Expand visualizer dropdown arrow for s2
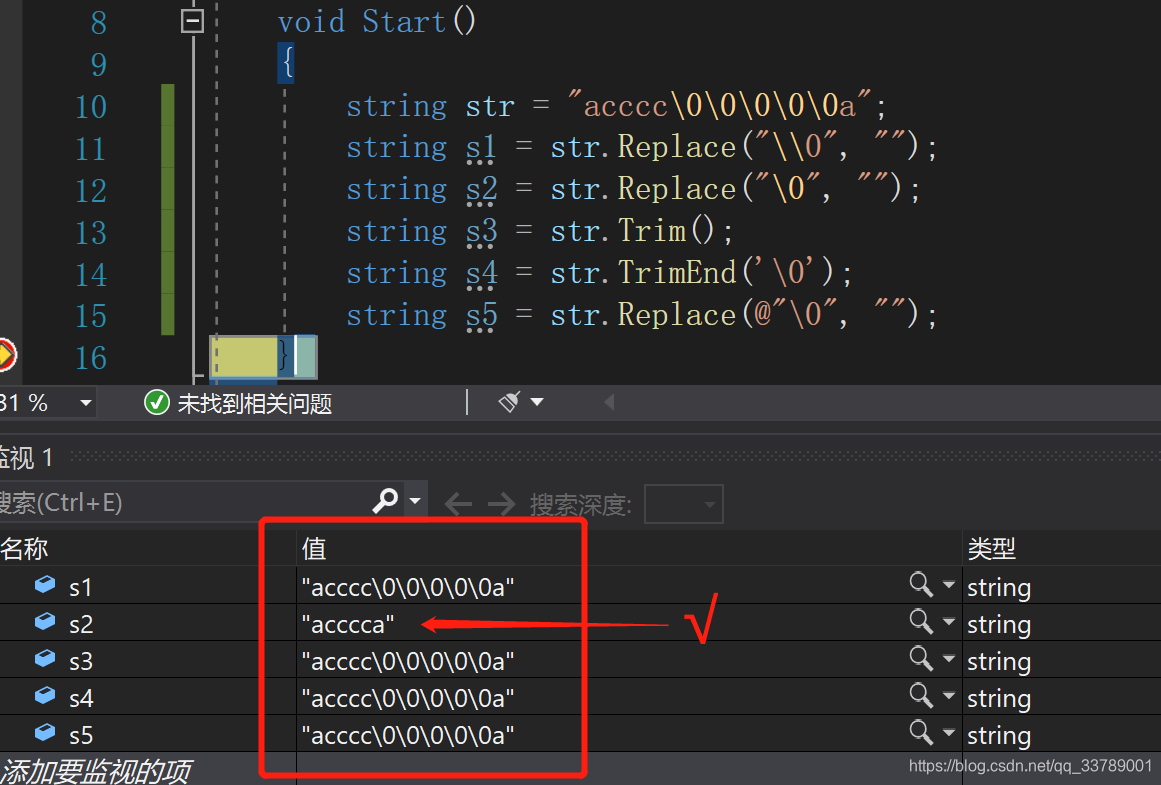The width and height of the screenshot is (1161, 785). [x=948, y=621]
